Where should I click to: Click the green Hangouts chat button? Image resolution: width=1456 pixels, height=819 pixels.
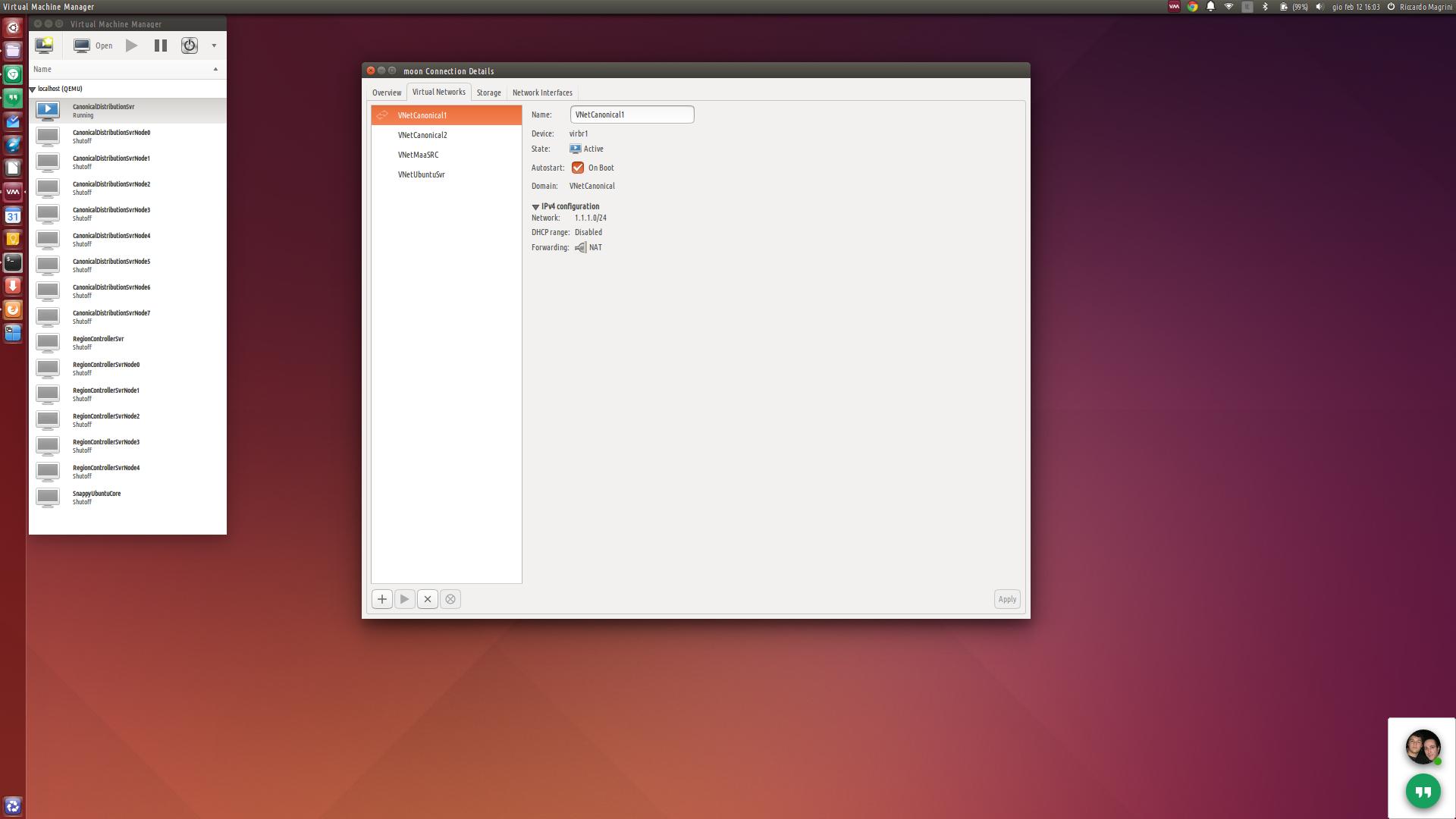[1423, 792]
